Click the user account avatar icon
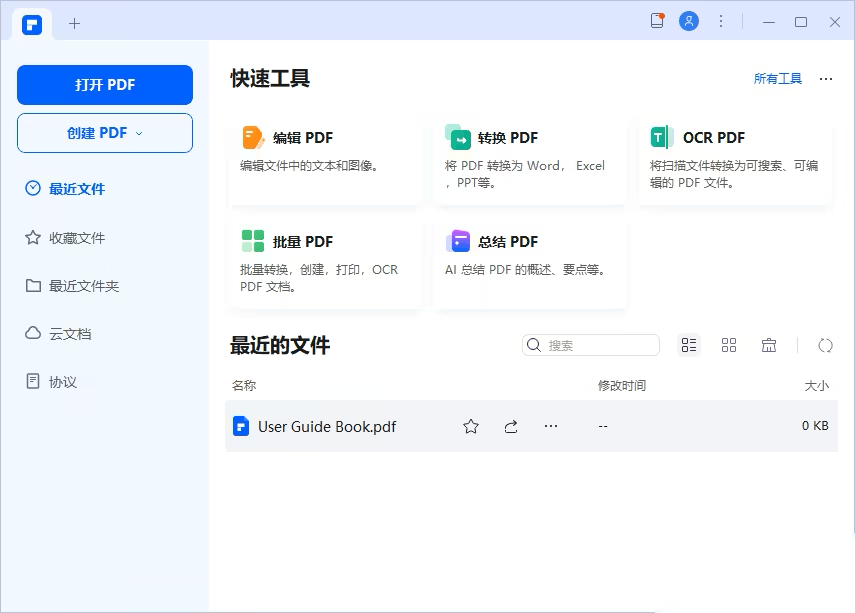This screenshot has height=613, width=855. pyautogui.click(x=689, y=21)
